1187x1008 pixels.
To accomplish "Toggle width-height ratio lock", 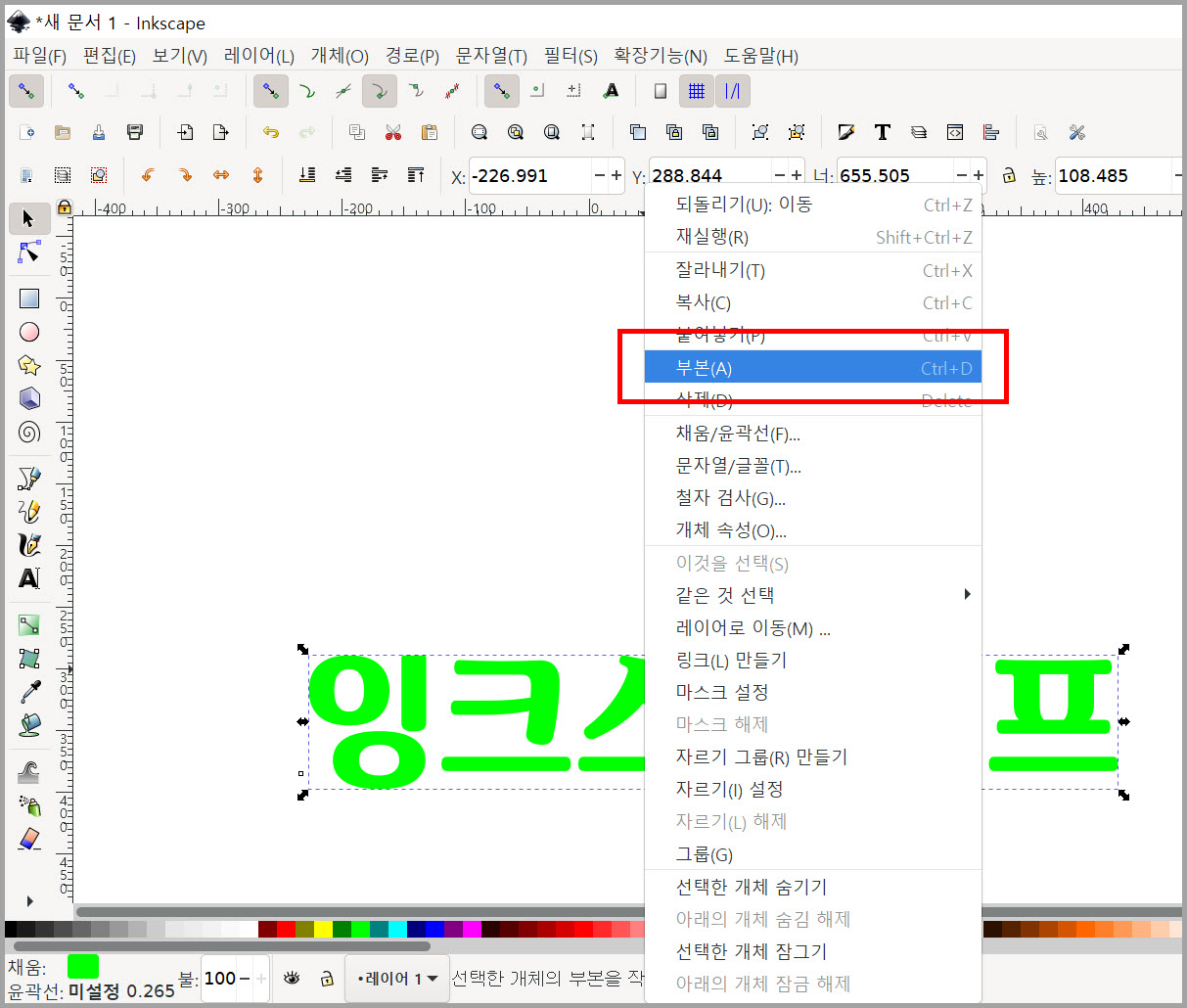I will tap(1009, 175).
